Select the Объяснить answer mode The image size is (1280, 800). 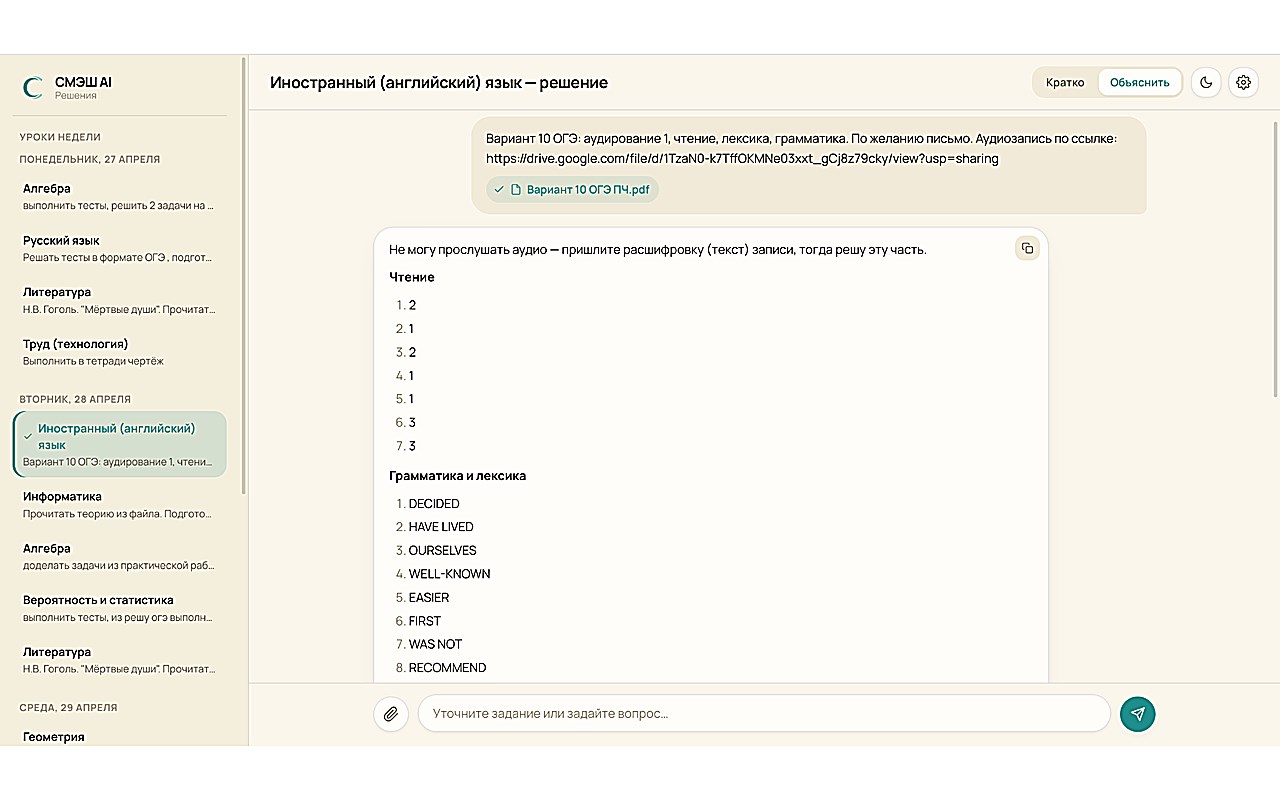[1139, 82]
